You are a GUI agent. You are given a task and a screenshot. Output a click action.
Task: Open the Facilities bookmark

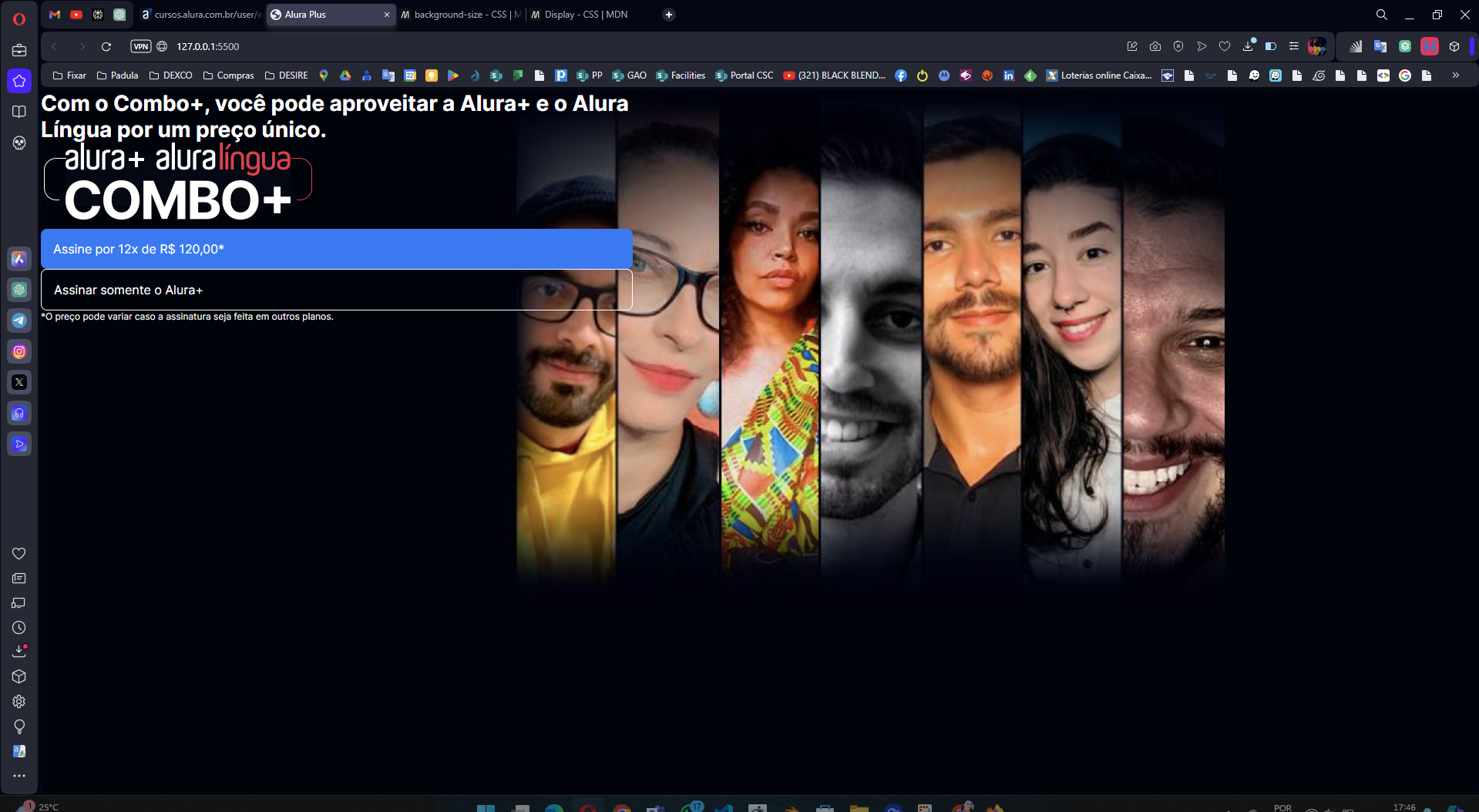coord(681,75)
